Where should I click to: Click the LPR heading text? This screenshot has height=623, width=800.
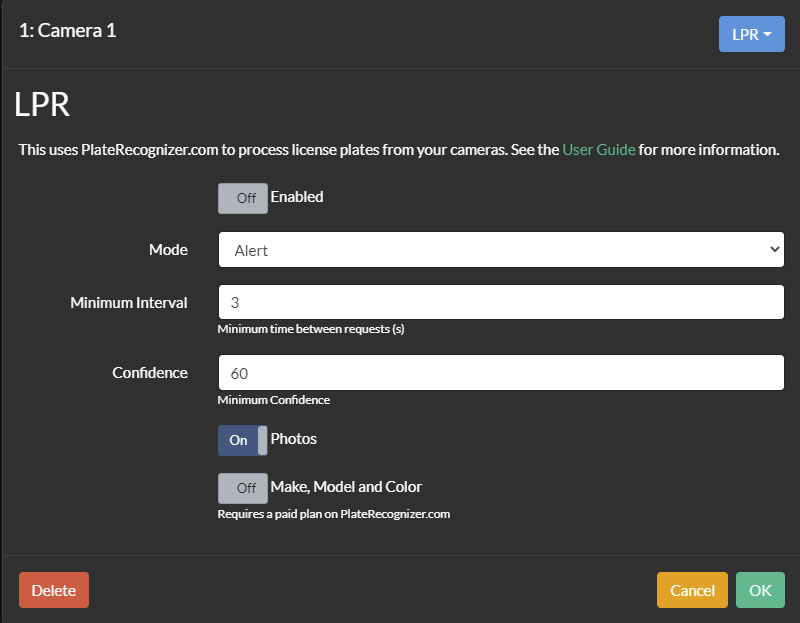[42, 105]
